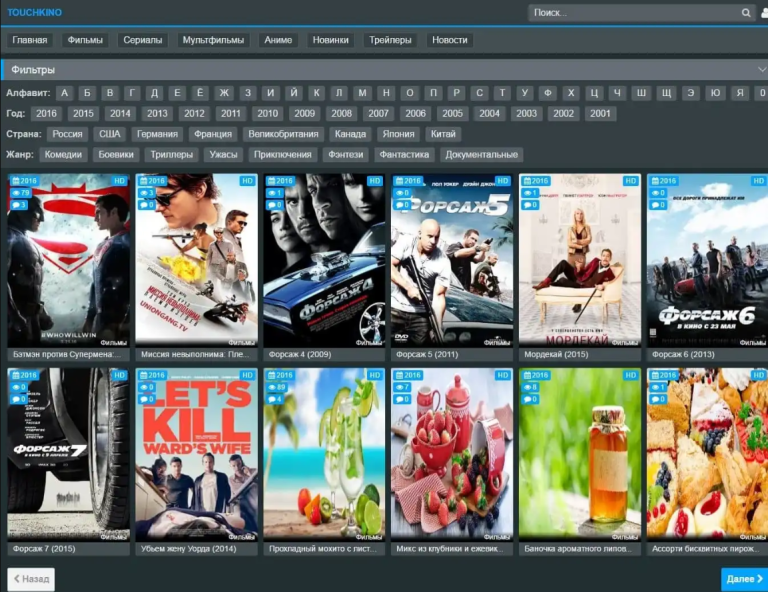Open the Мордекай poster
This screenshot has width=768, height=592.
580,260
